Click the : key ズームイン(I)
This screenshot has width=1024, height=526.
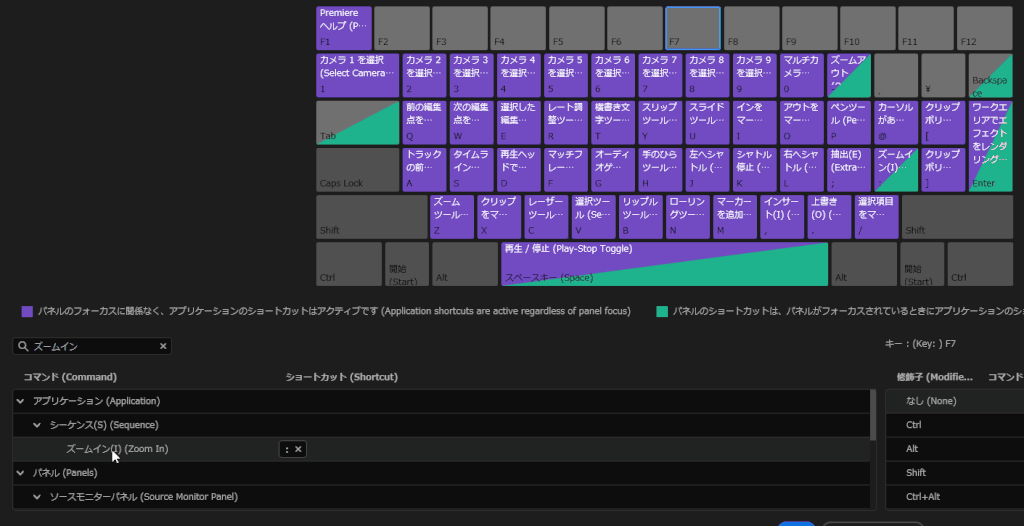896,170
